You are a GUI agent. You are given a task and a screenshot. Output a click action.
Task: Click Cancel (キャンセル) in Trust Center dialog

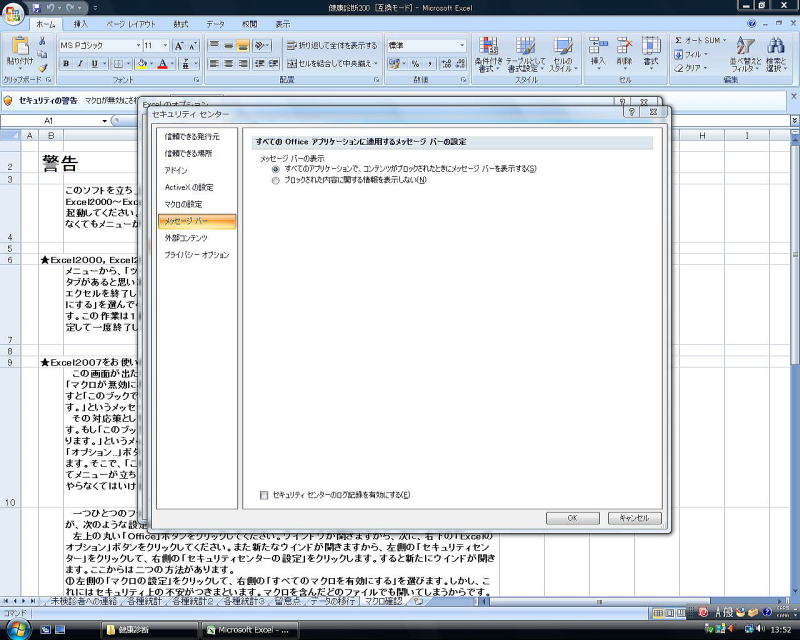(635, 518)
